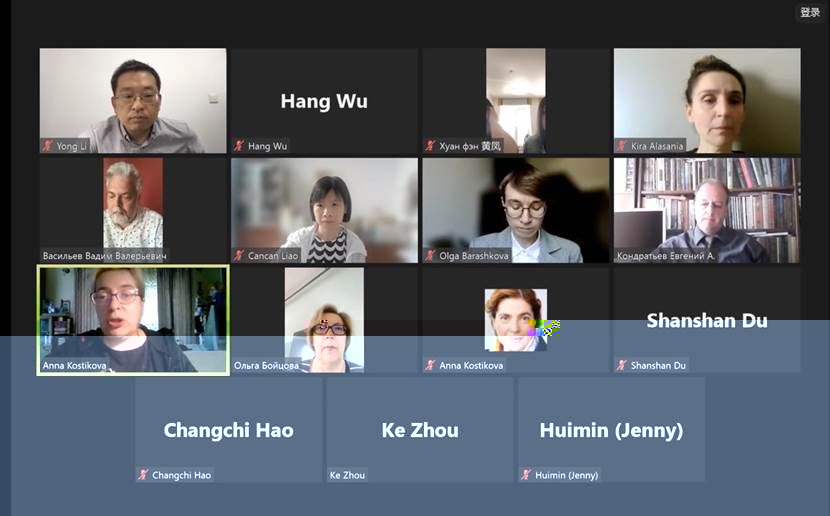Click muted mic icon beside Хуан фэн

430,146
